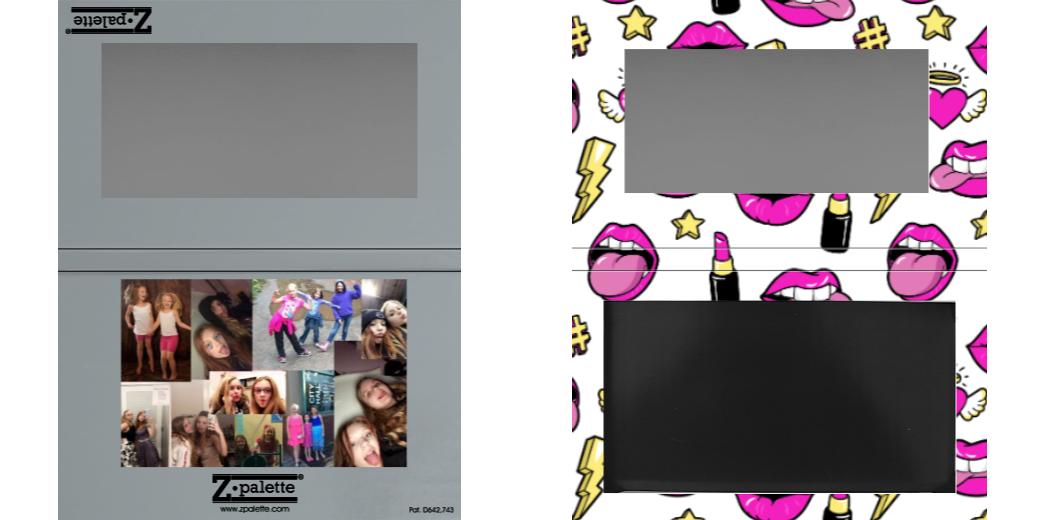The height and width of the screenshot is (520, 1040).
Task: Click the Pat. D642,743 patent text
Action: [x=431, y=510]
